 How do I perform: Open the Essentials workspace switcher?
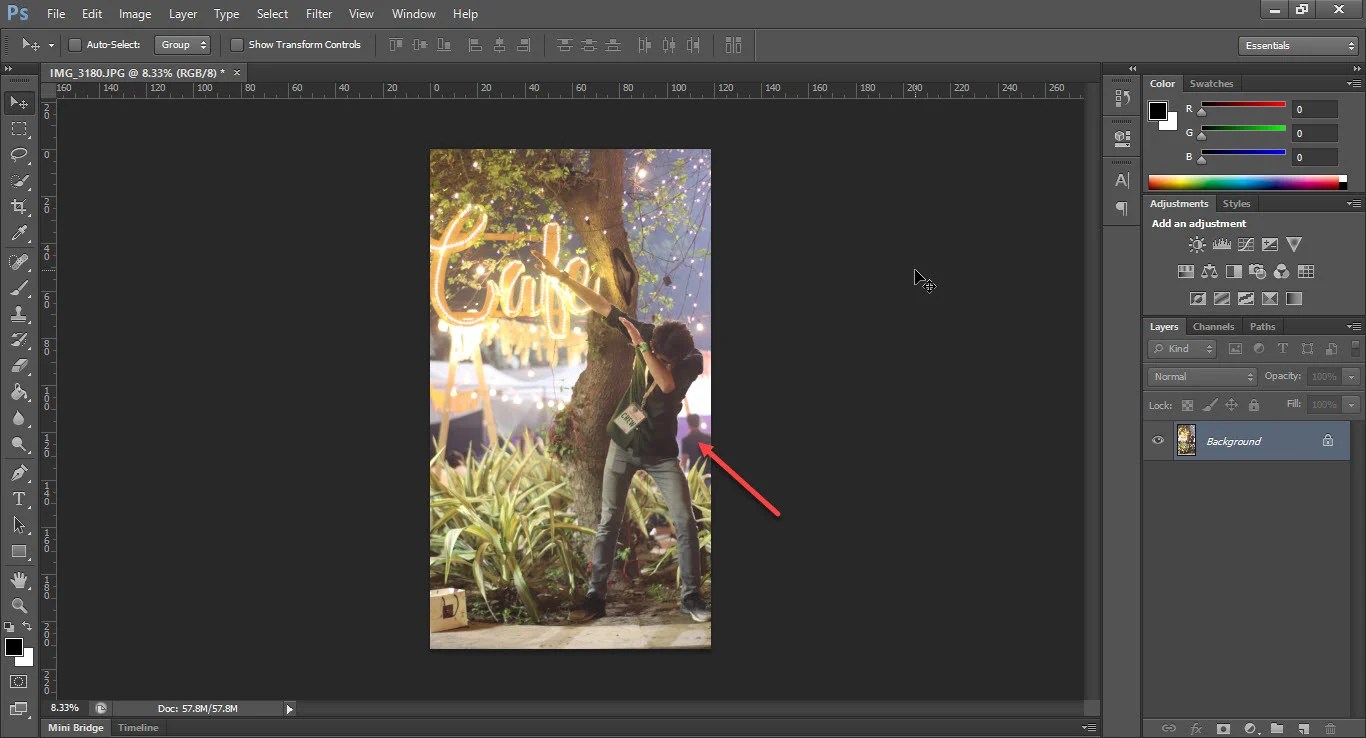click(1297, 45)
